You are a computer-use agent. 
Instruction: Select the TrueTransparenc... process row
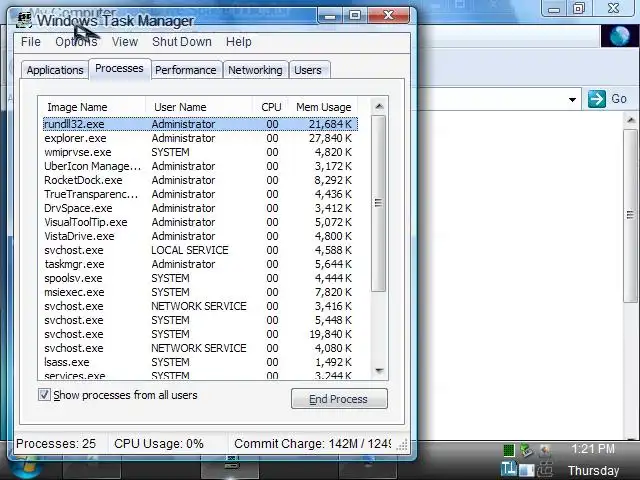pos(200,194)
